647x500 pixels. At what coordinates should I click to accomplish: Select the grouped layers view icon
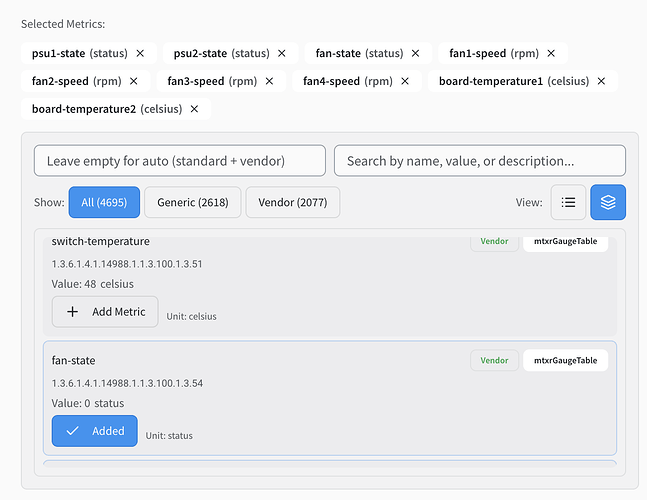click(608, 202)
